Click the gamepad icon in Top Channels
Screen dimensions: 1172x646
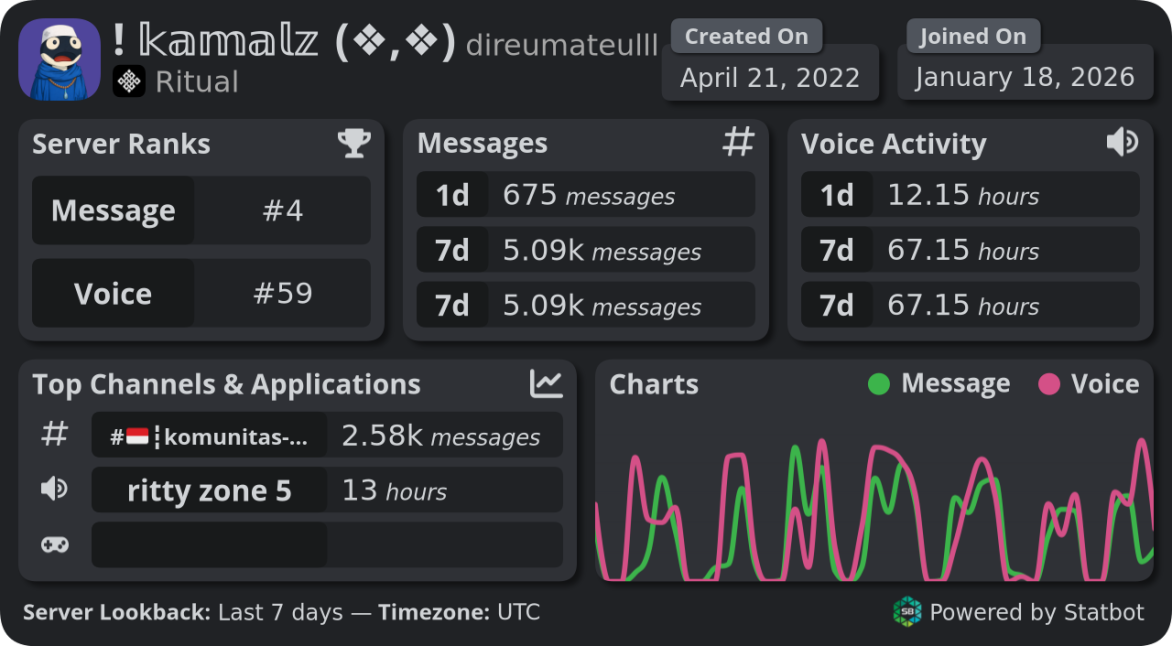click(x=54, y=545)
